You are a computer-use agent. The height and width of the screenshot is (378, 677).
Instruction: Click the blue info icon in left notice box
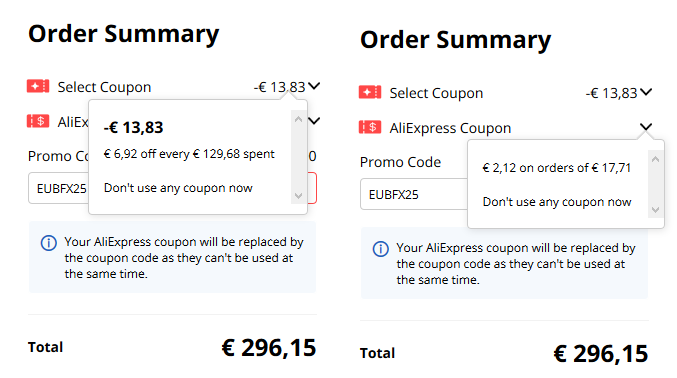pos(48,243)
